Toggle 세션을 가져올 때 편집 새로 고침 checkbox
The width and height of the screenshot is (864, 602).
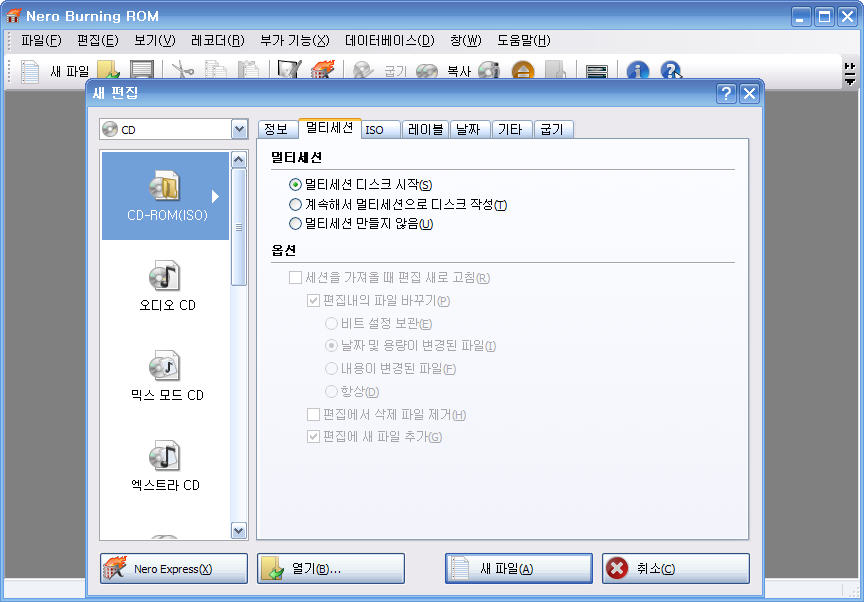295,277
